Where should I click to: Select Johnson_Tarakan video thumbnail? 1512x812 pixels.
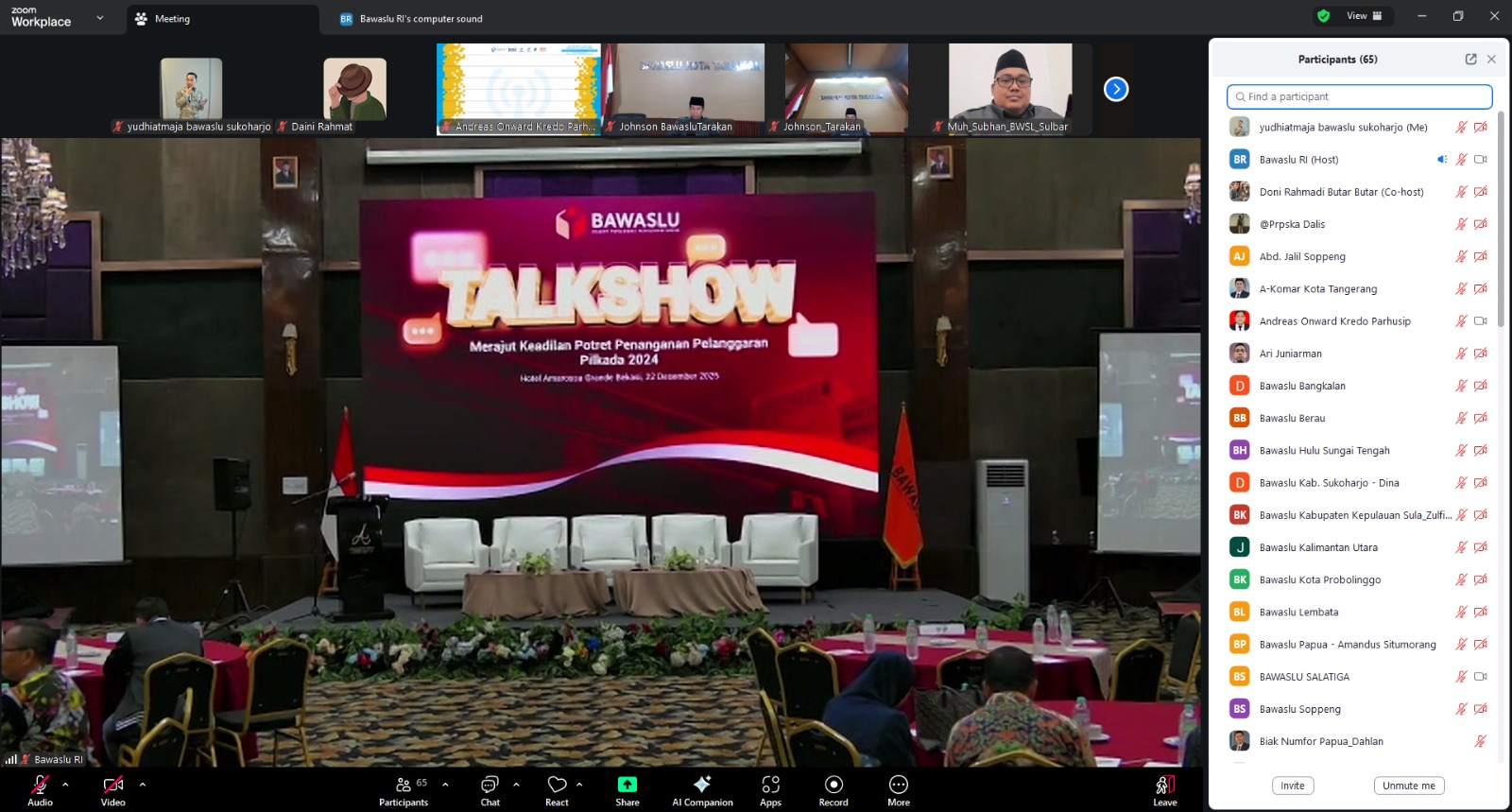[x=846, y=89]
